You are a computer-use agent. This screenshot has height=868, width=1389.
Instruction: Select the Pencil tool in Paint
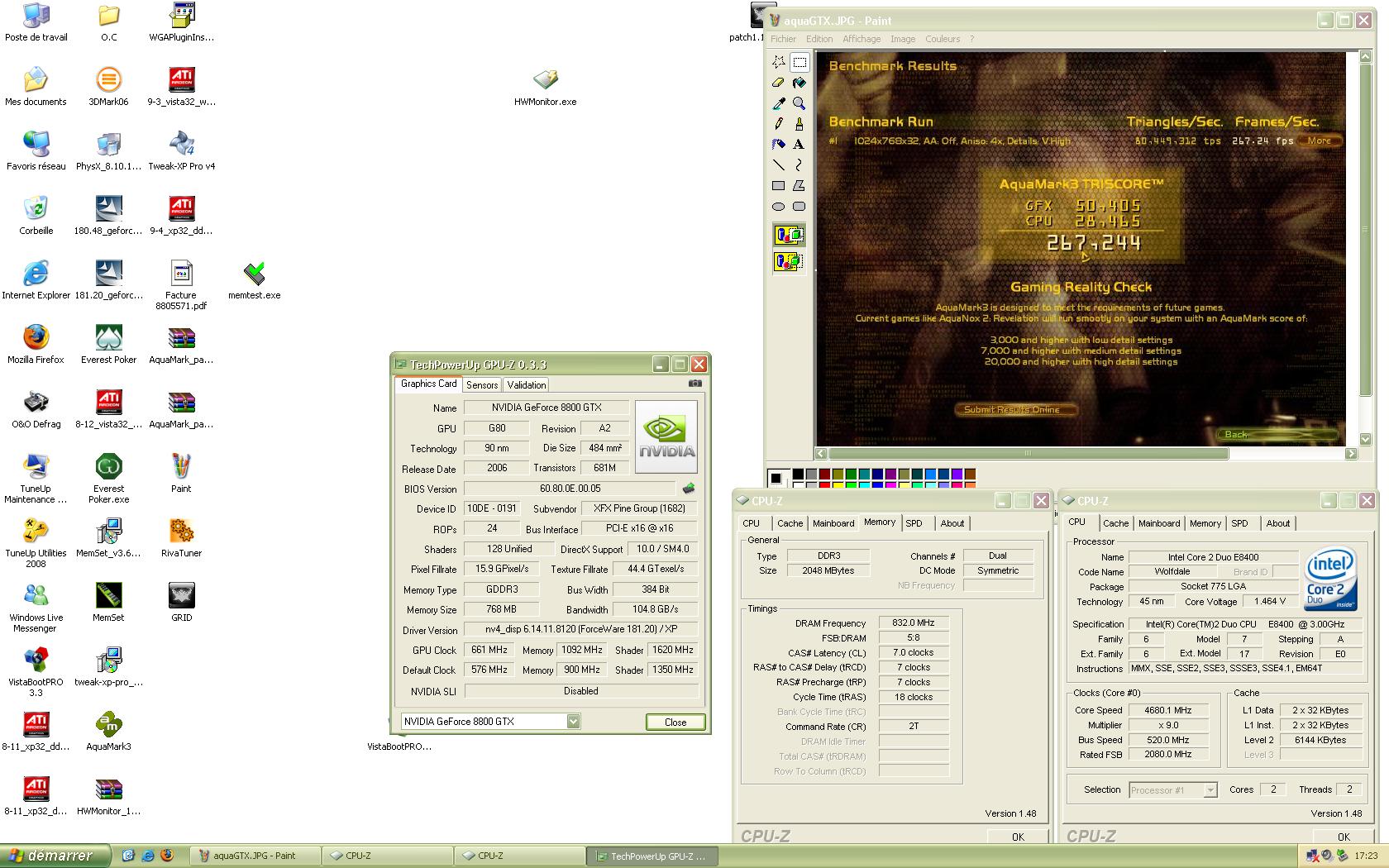coord(778,124)
